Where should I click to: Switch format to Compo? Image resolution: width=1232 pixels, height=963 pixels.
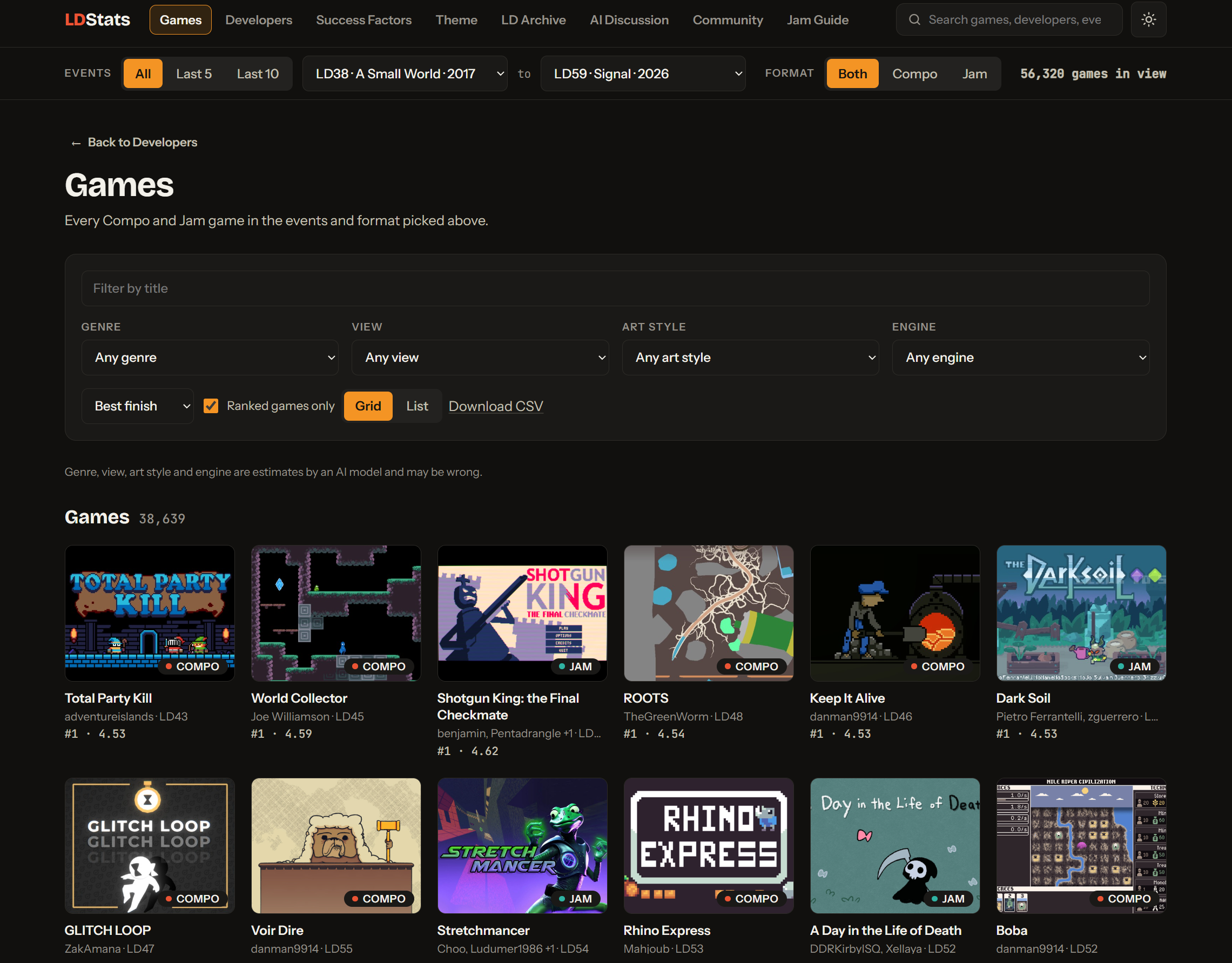[x=914, y=73]
